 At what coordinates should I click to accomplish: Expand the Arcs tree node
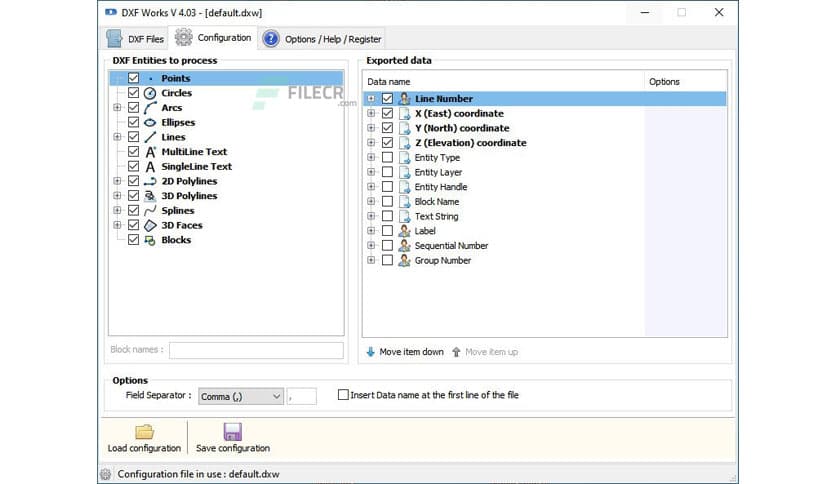[117, 108]
